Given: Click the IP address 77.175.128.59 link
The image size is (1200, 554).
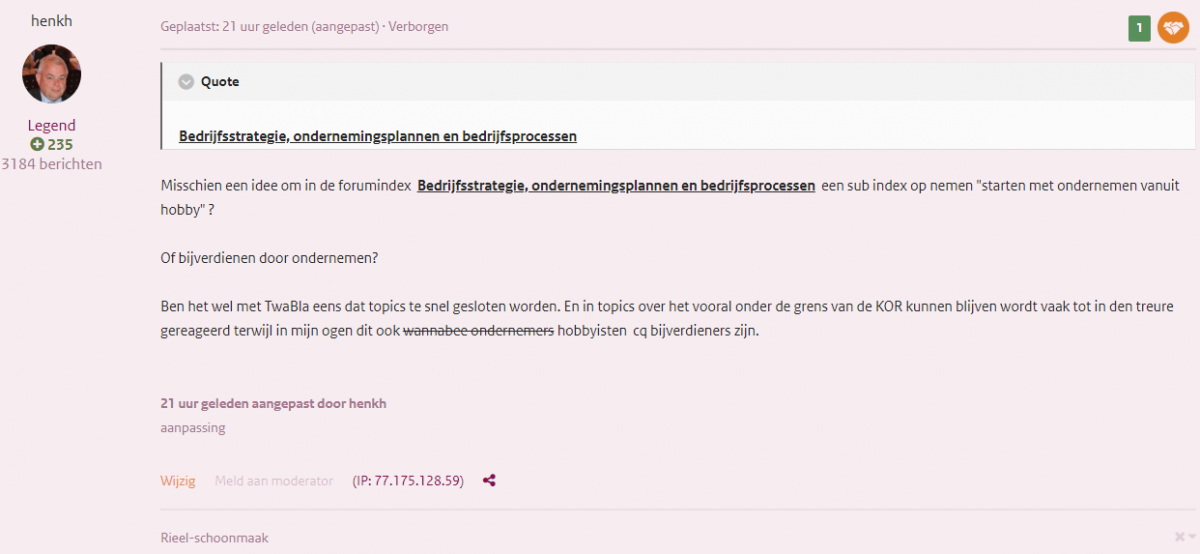Looking at the screenshot, I should coord(408,481).
